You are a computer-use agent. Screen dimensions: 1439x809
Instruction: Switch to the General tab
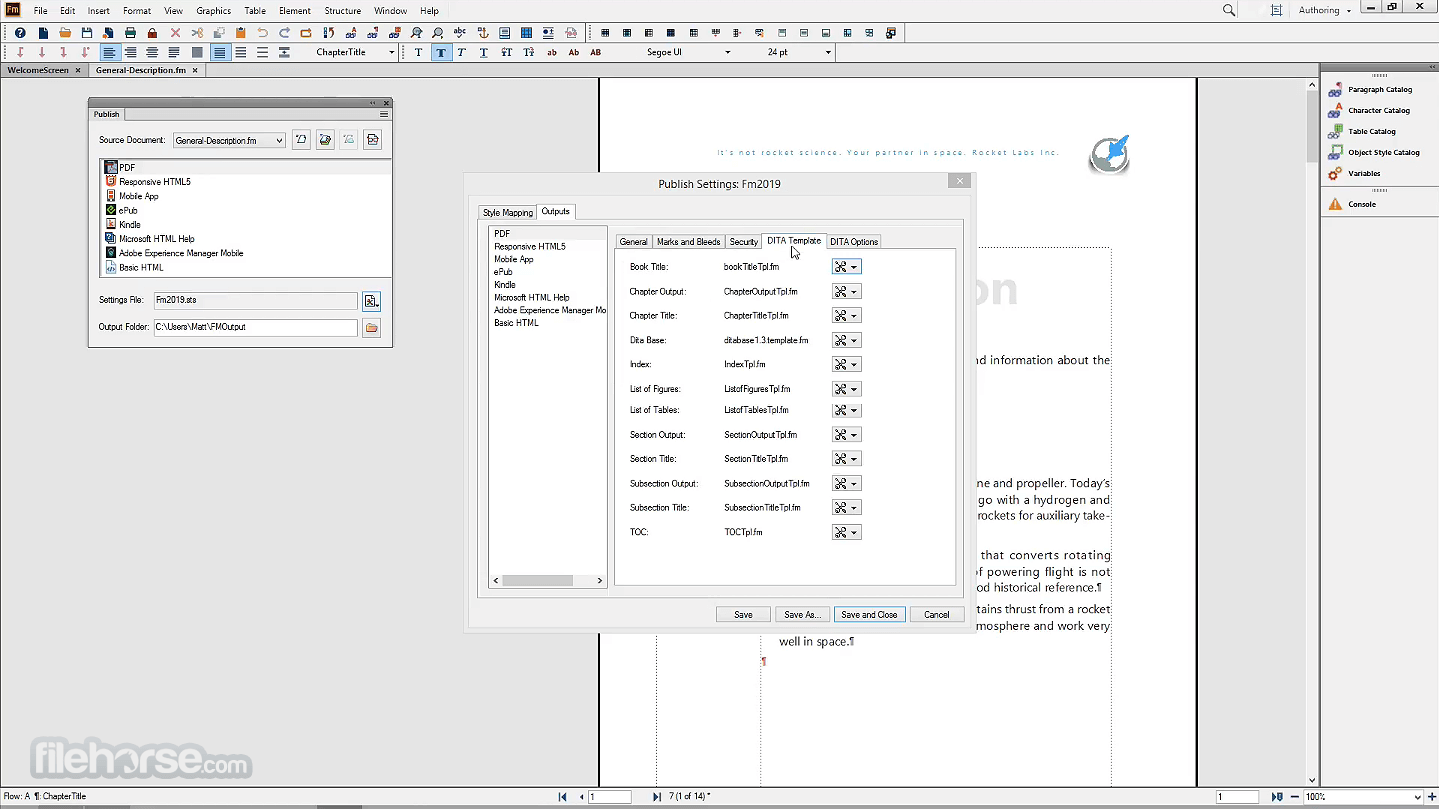point(633,242)
